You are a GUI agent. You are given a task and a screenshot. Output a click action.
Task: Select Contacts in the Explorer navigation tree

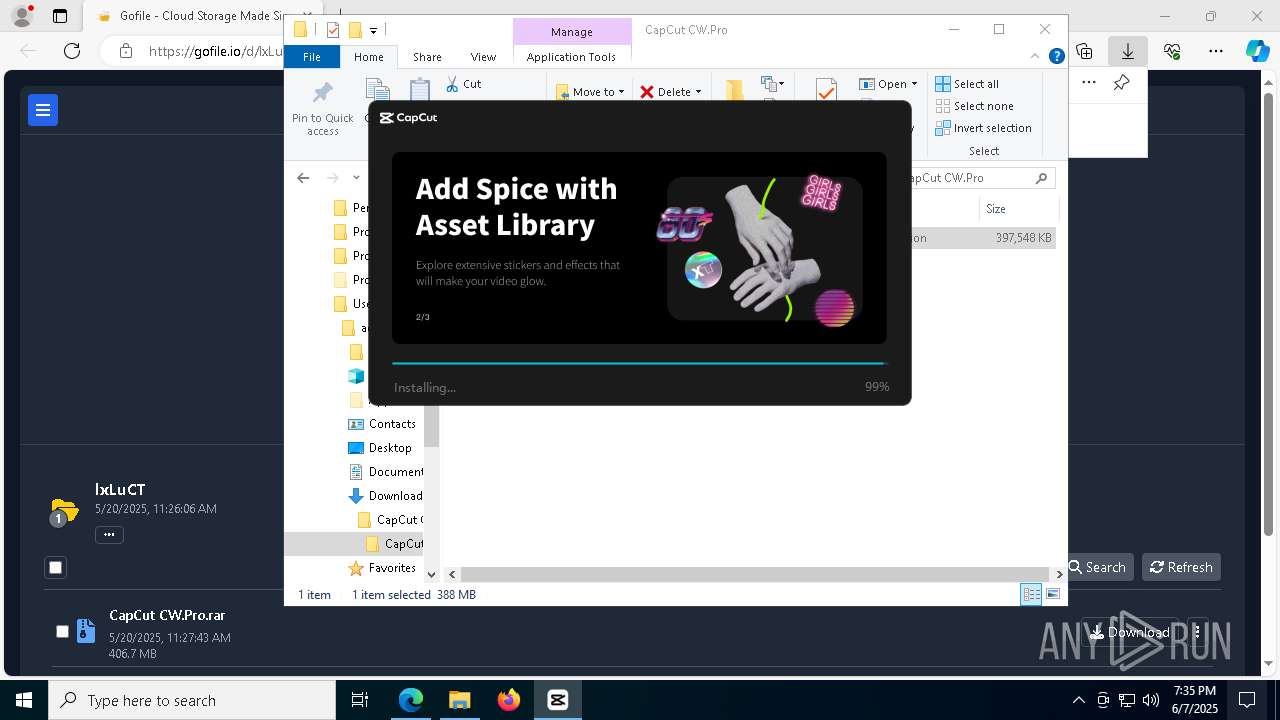click(392, 424)
